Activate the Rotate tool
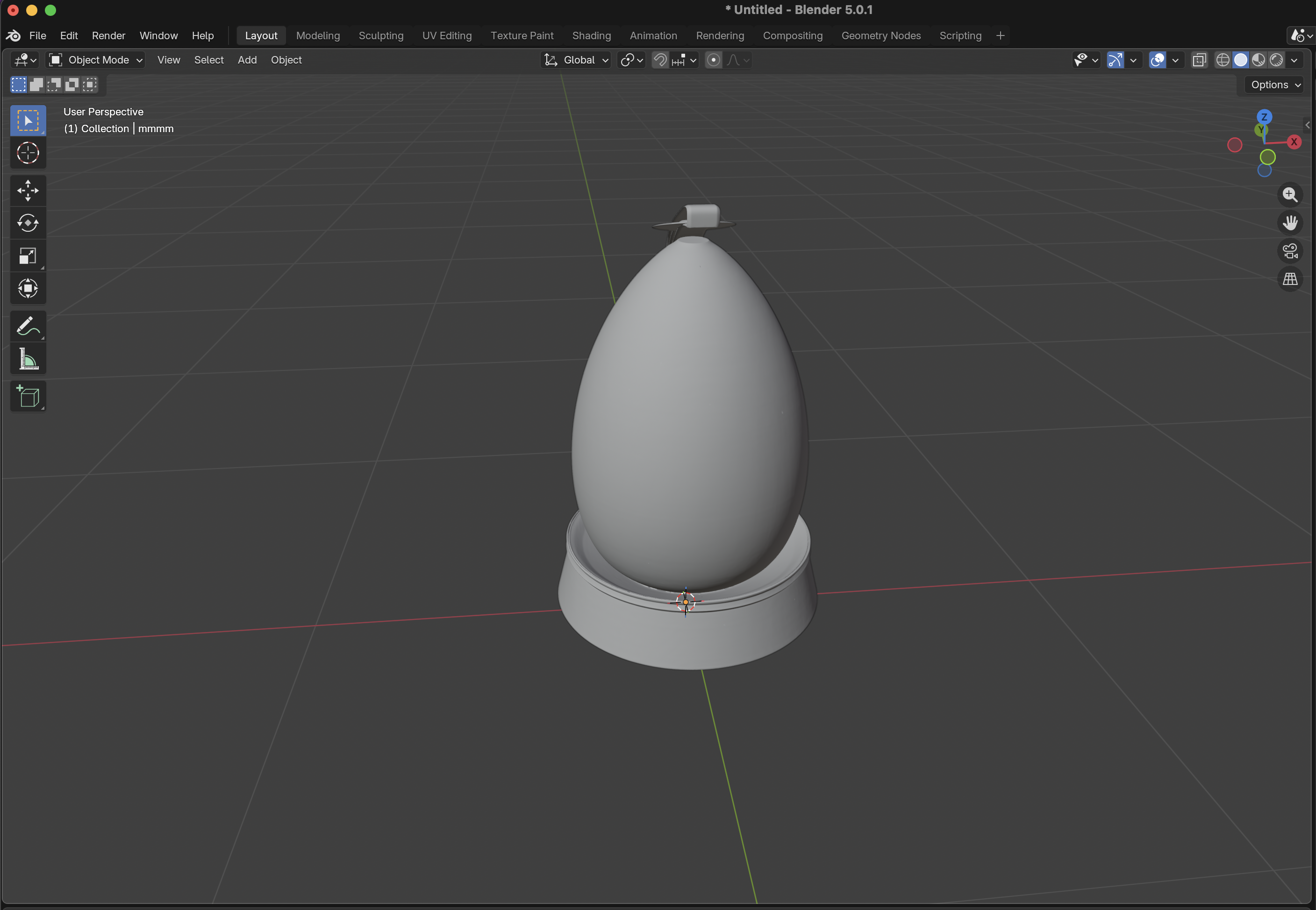 (28, 223)
